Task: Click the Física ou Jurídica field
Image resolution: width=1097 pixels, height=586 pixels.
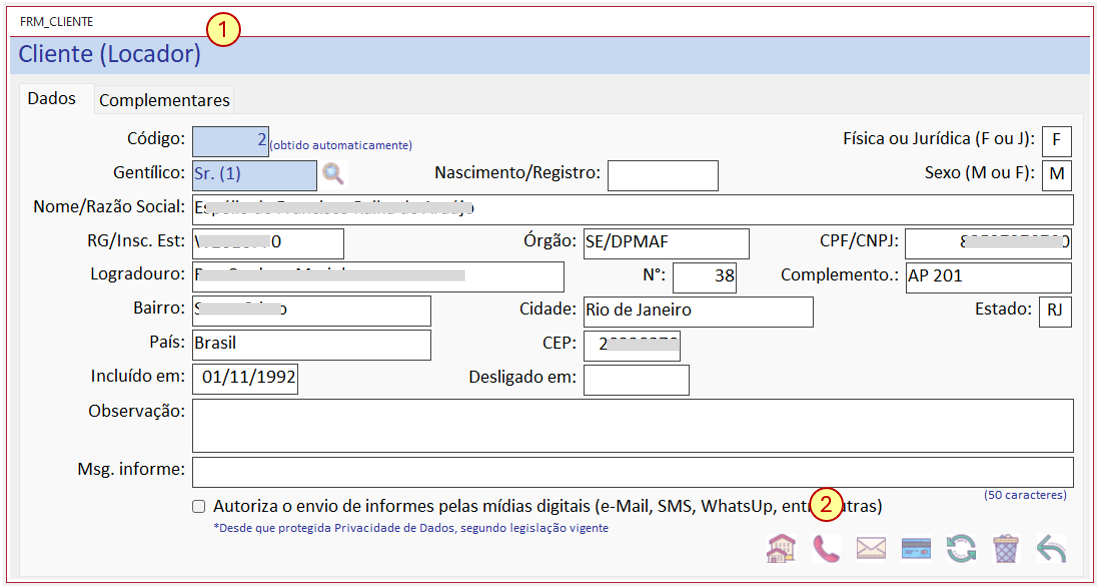Action: click(x=1056, y=141)
